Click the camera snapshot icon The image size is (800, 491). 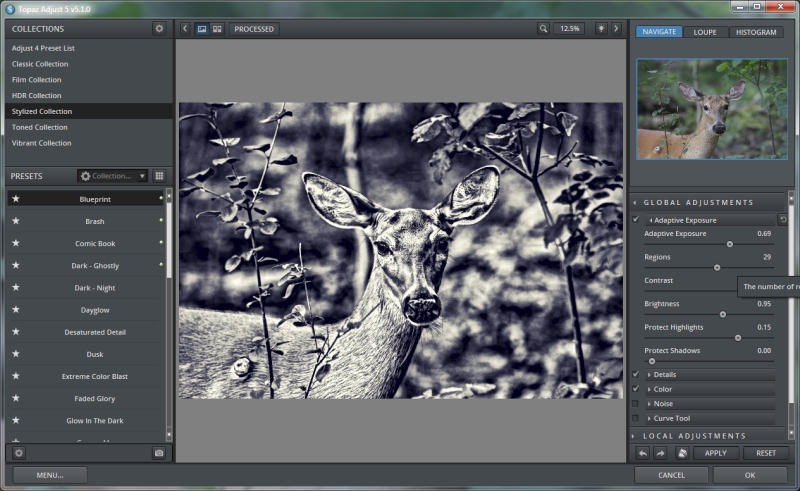coord(159,453)
